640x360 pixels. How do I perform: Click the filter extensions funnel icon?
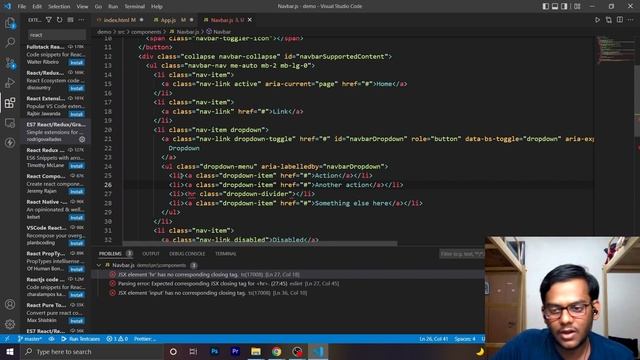[x=49, y=20]
